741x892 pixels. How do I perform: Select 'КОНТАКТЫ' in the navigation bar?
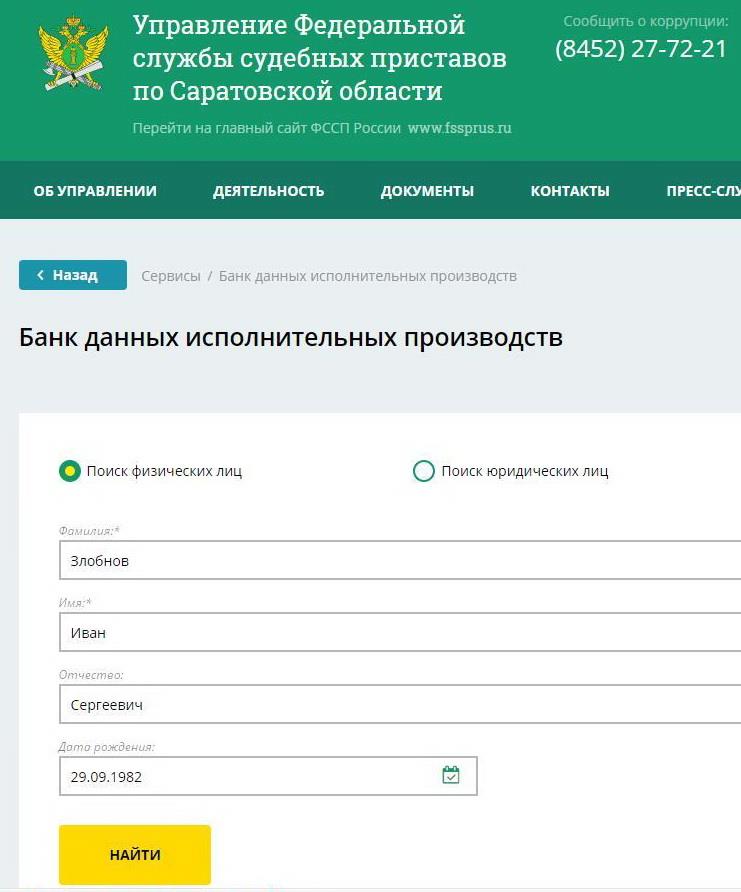pos(570,191)
